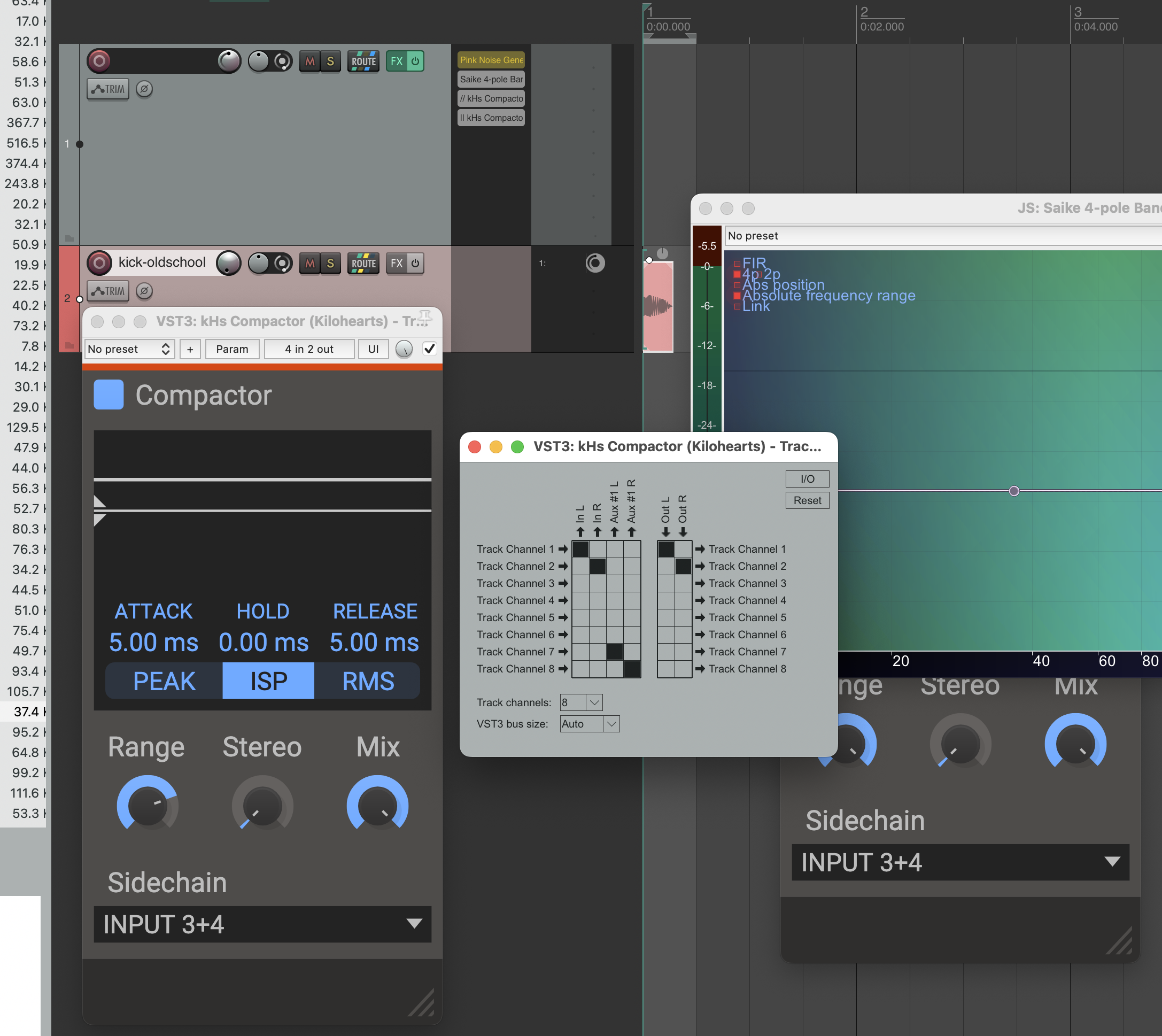Open FX chain on track 1
The width and height of the screenshot is (1162, 1036).
click(396, 61)
